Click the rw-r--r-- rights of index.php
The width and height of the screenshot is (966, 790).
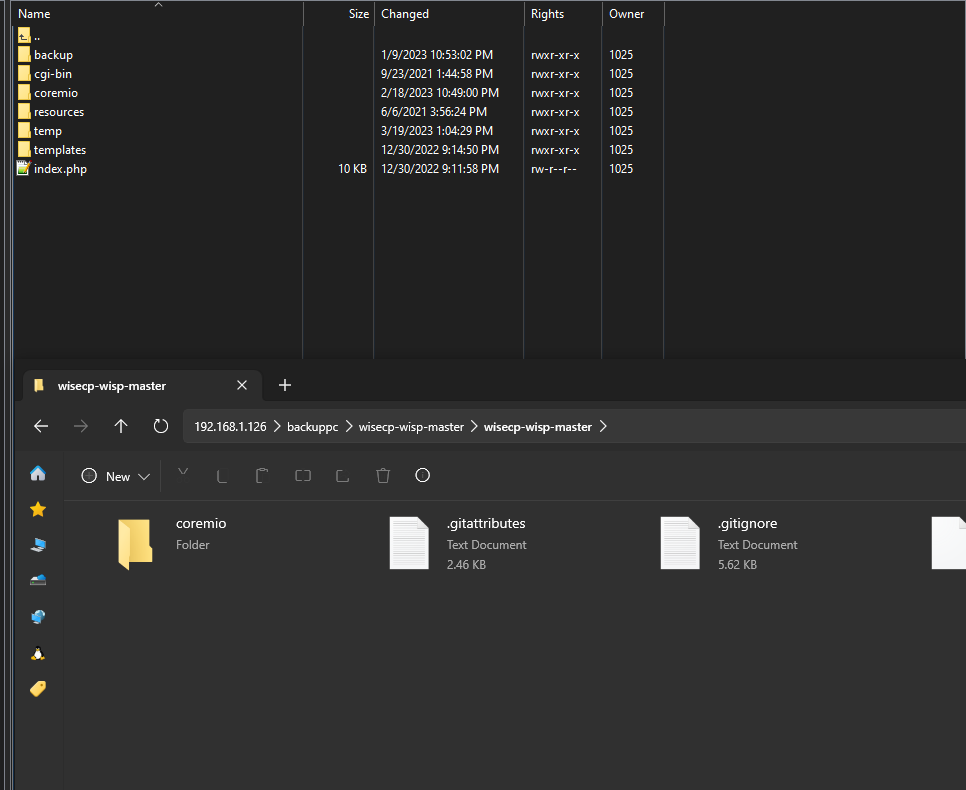[x=554, y=169]
